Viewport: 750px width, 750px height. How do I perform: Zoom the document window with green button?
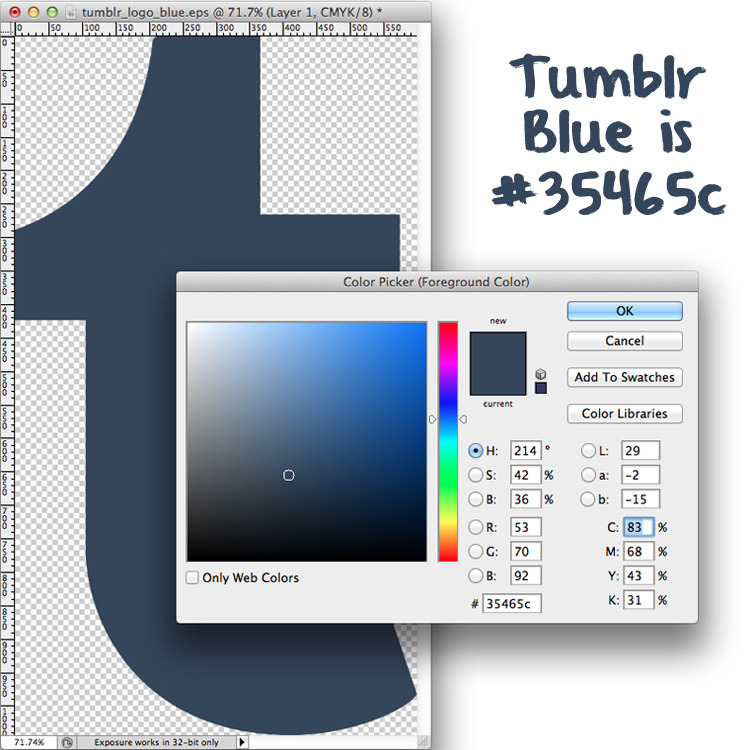(x=52, y=12)
